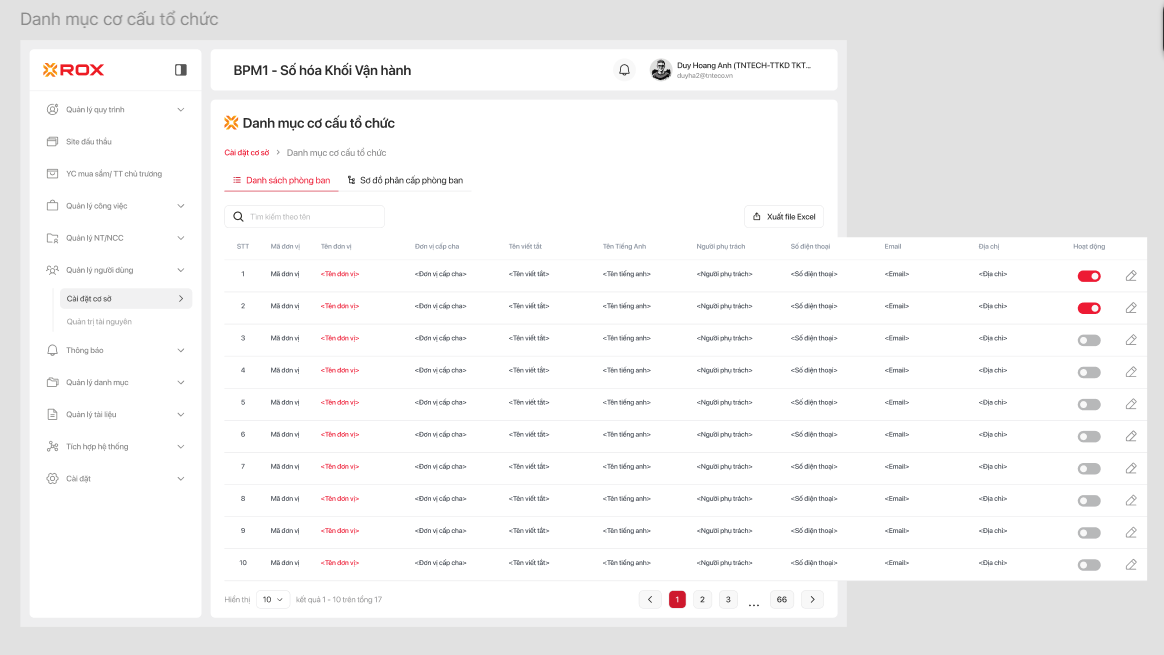Enable the Hoạt động toggle in row 3
This screenshot has height=655, width=1164.
[1089, 340]
